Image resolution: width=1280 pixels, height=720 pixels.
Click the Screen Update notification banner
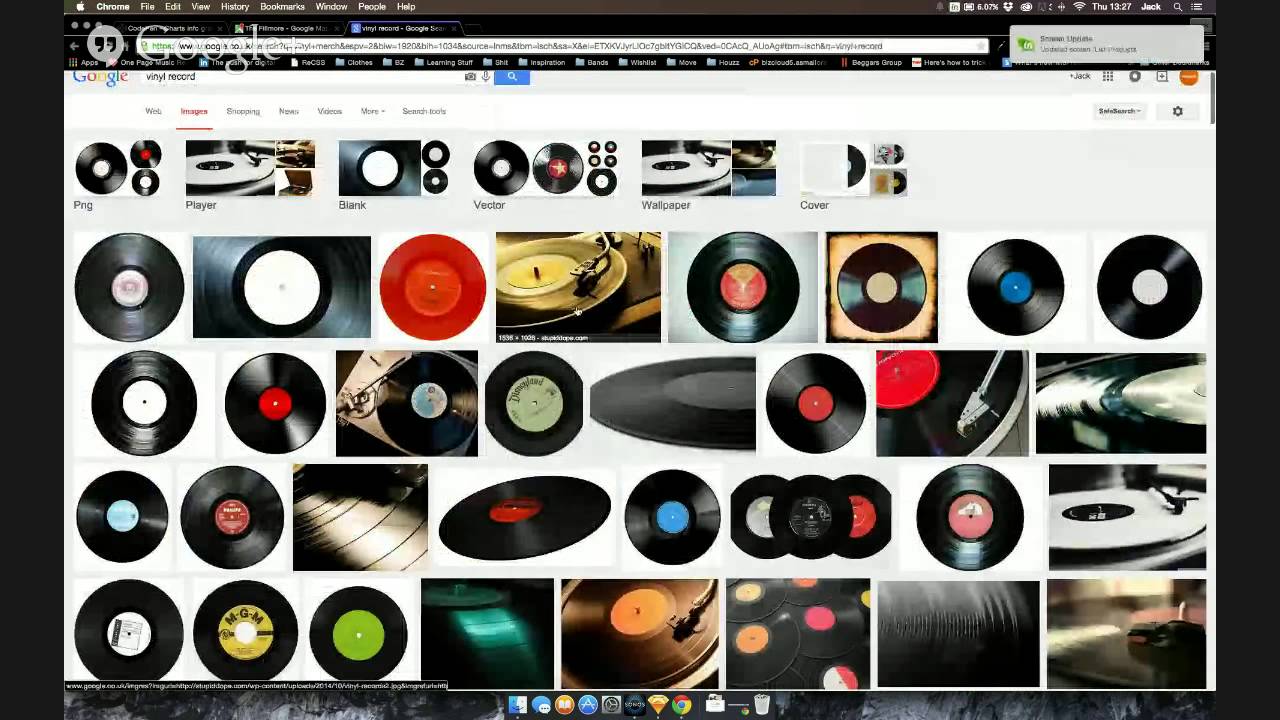[1105, 44]
